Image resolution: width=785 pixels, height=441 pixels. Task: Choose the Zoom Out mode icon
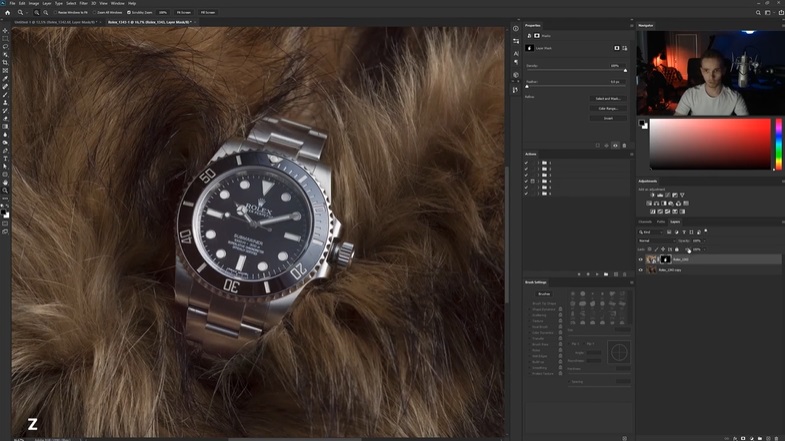(x=46, y=13)
